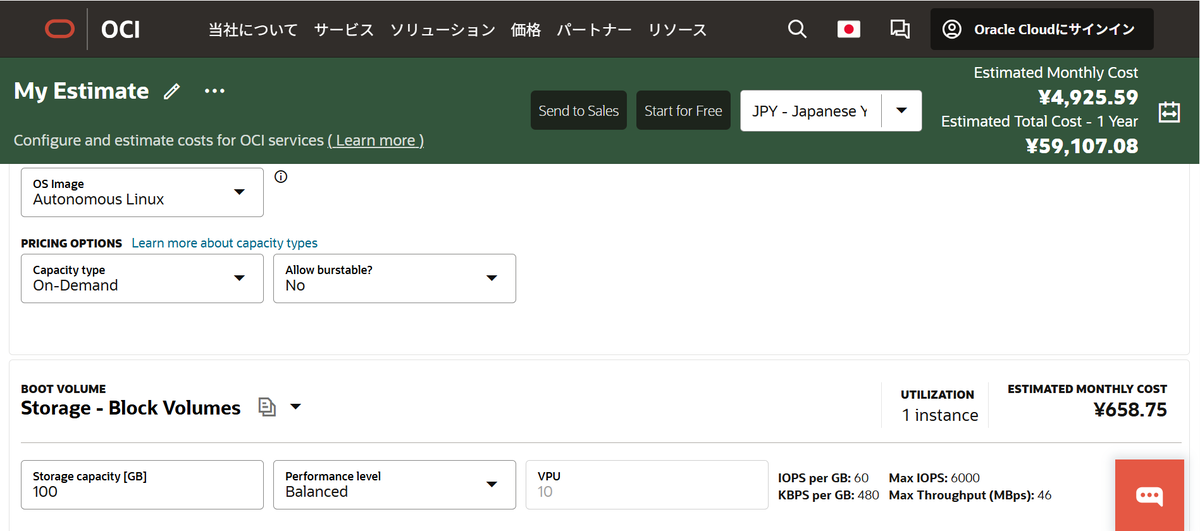Click the IOPS per GB: 60 text
The height and width of the screenshot is (531, 1200).
click(823, 477)
